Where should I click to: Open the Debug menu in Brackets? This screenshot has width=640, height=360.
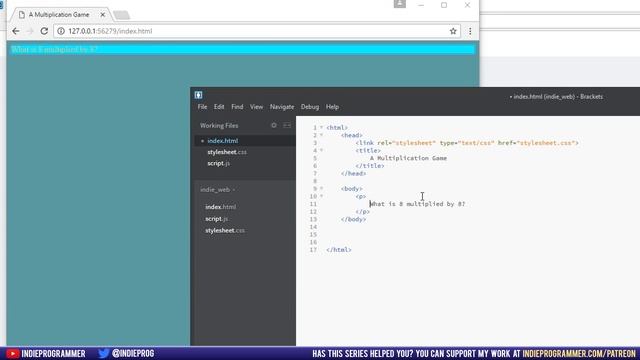(x=310, y=107)
